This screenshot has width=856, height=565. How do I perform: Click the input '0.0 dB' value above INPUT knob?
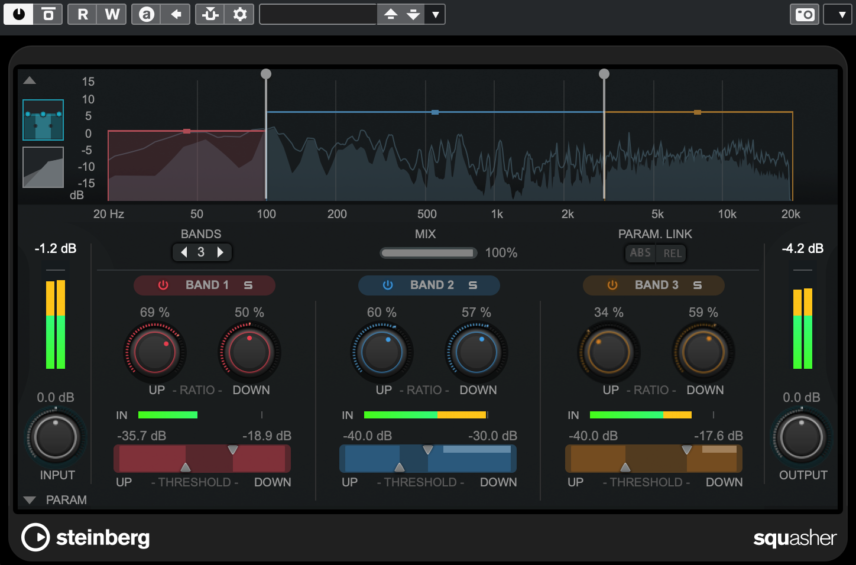click(x=55, y=397)
